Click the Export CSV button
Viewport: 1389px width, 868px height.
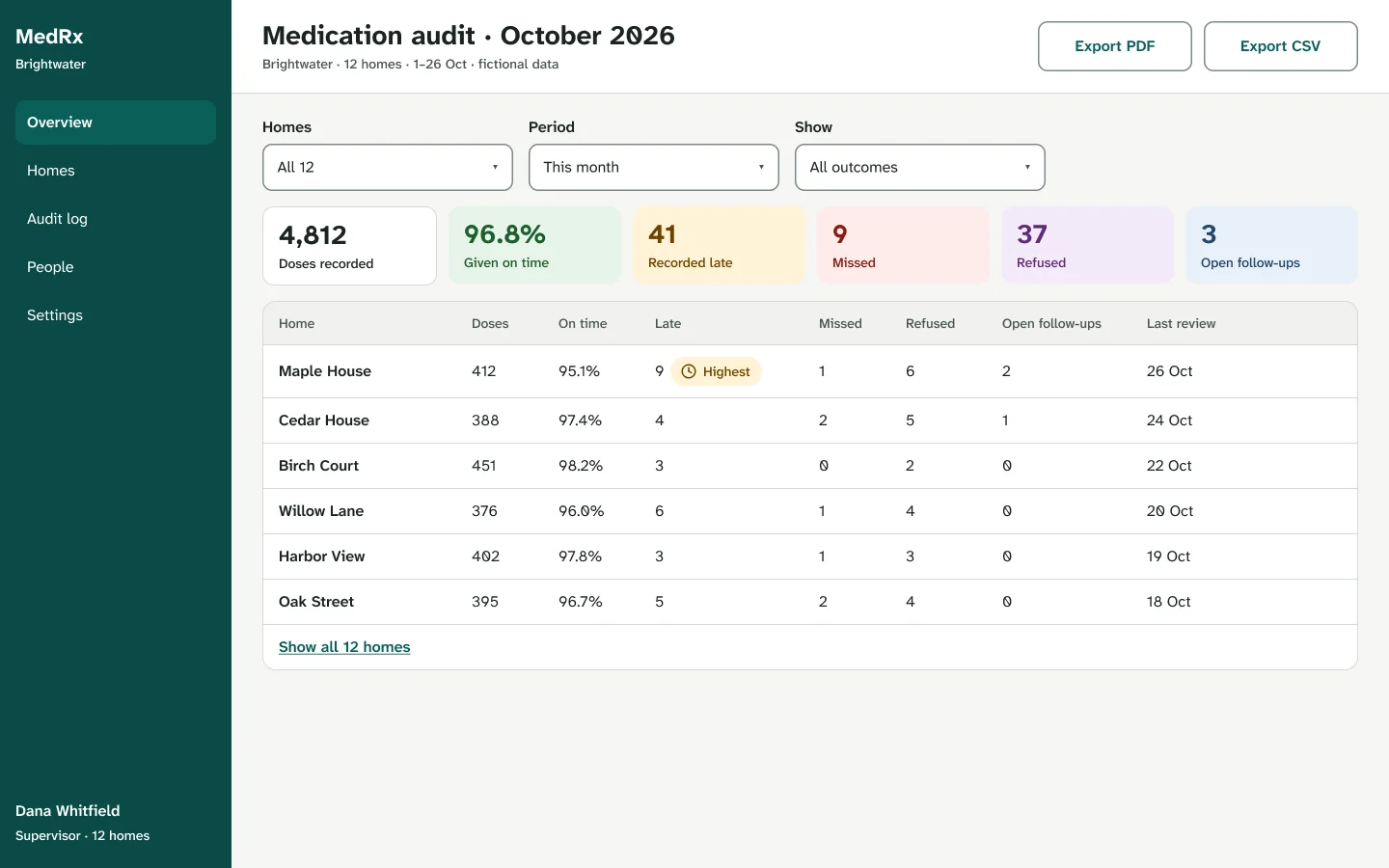(1281, 46)
